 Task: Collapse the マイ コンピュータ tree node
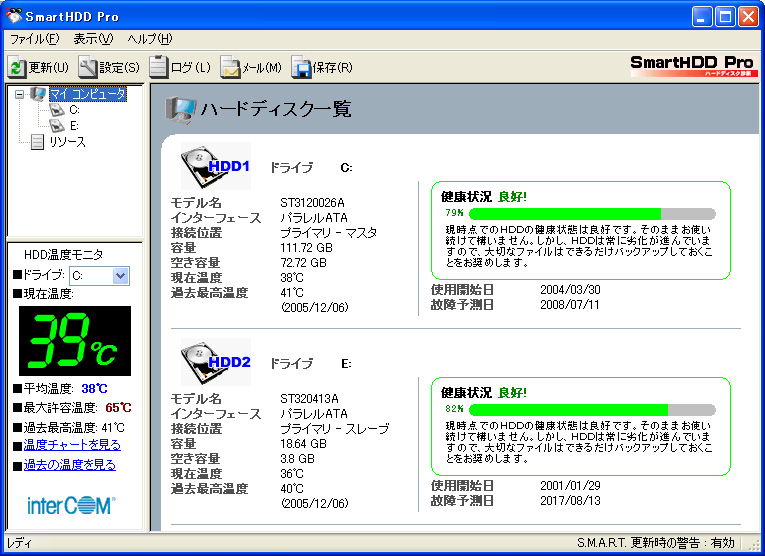(20, 94)
